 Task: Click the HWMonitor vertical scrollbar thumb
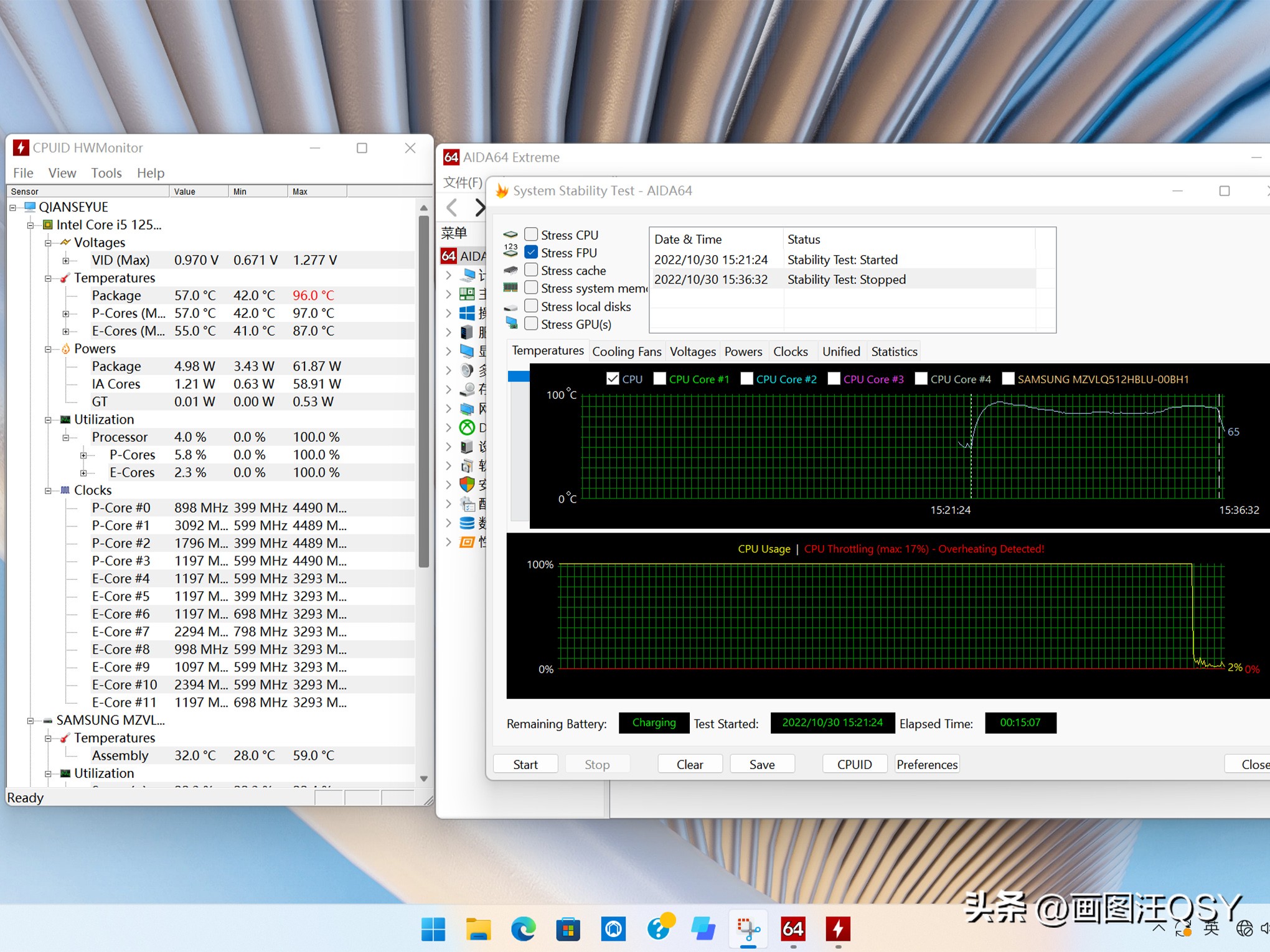(424, 392)
